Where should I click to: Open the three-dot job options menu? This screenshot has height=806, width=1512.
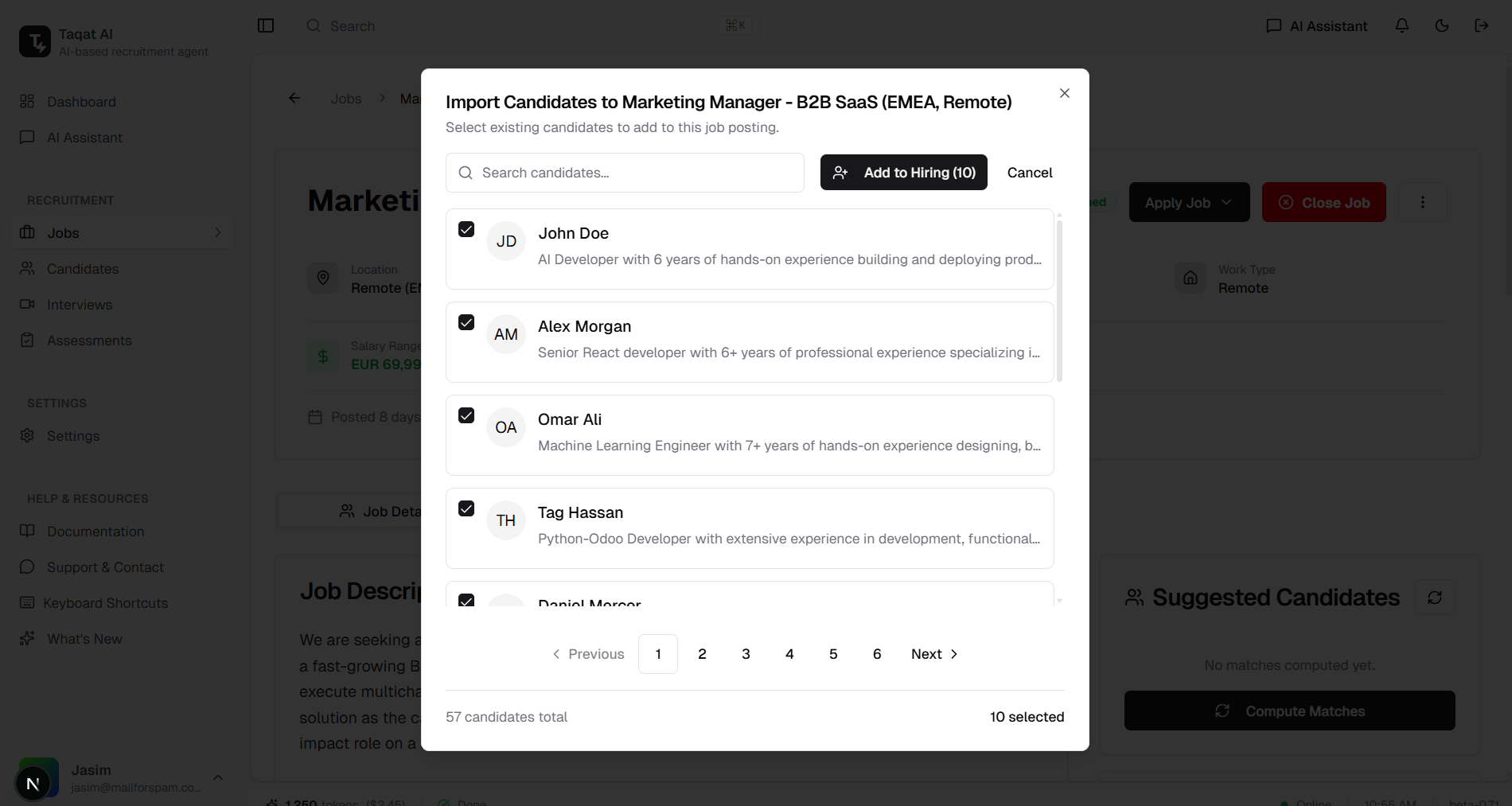pos(1423,202)
